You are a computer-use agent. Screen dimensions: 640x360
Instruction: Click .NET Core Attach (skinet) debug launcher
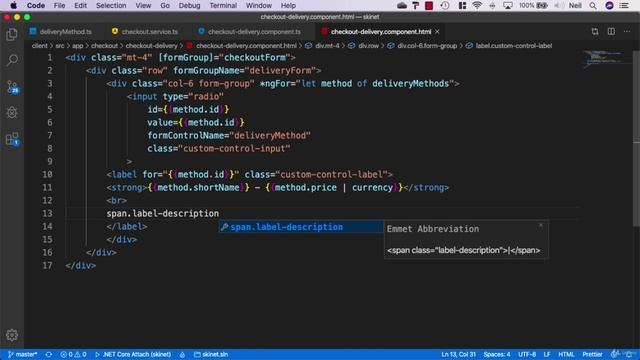[x=133, y=354]
